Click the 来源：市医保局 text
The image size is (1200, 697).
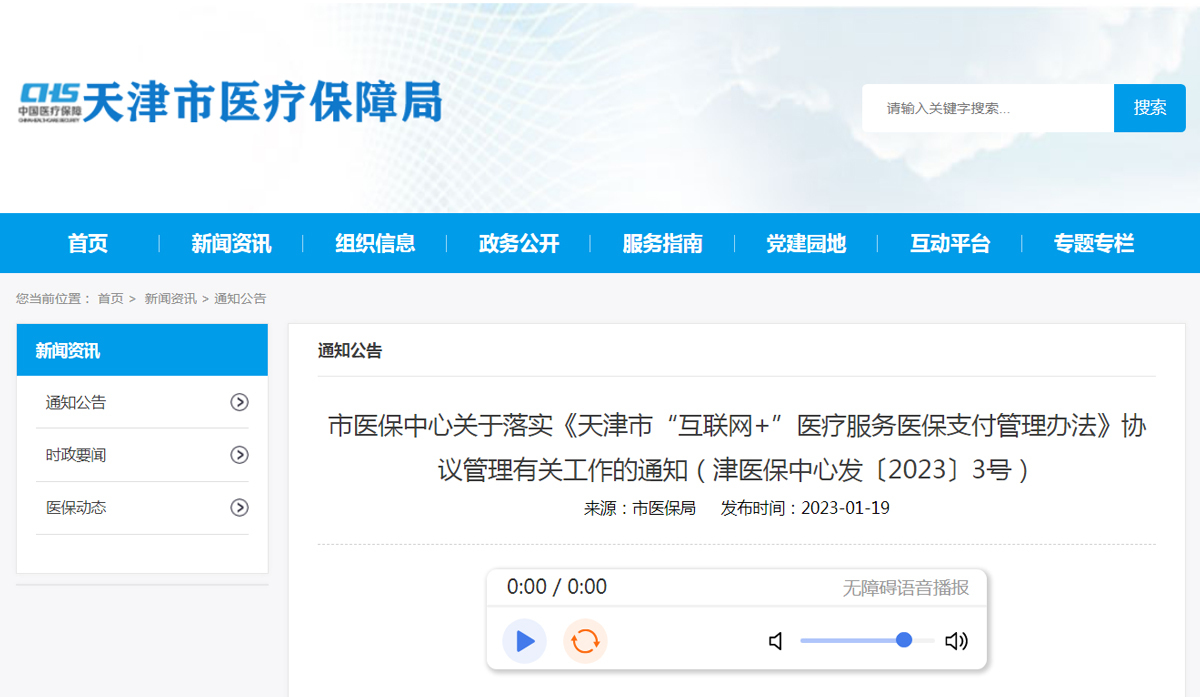(640, 508)
